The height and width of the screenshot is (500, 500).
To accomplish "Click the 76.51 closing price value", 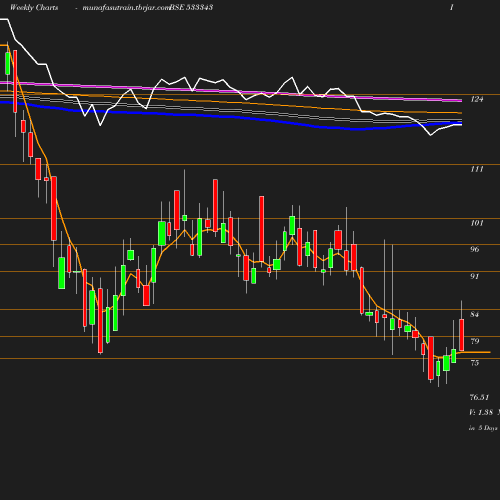I will [479, 397].
